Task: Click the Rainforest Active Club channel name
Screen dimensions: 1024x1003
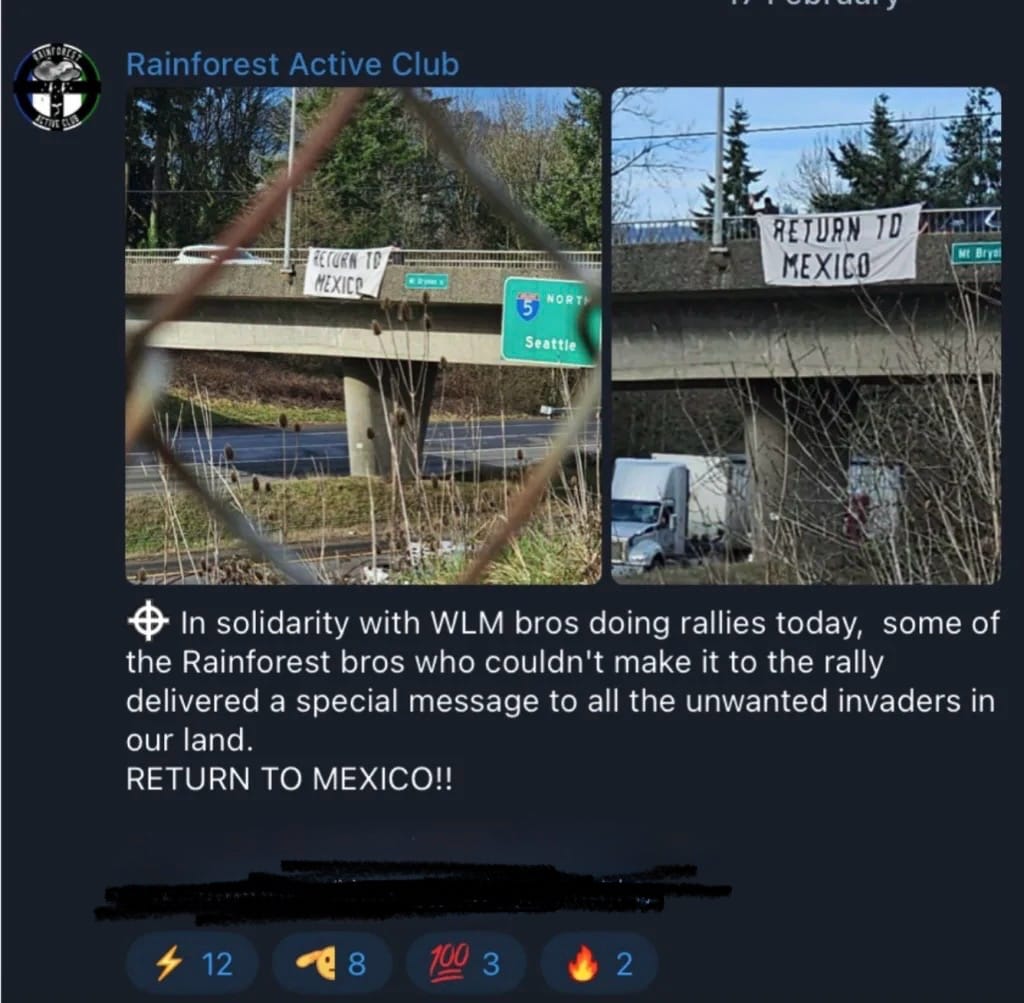Action: (293, 65)
